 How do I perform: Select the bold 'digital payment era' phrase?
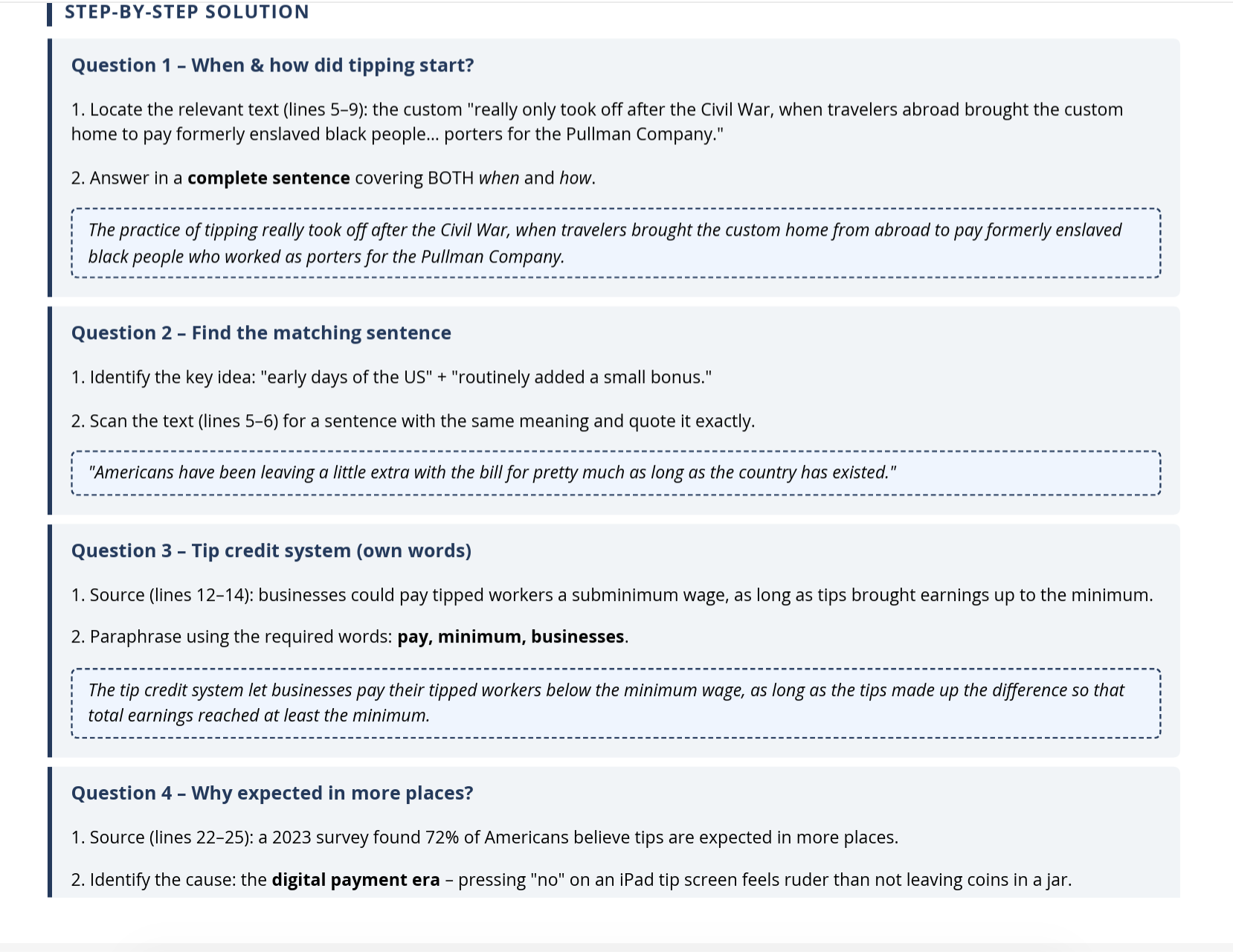click(355, 880)
